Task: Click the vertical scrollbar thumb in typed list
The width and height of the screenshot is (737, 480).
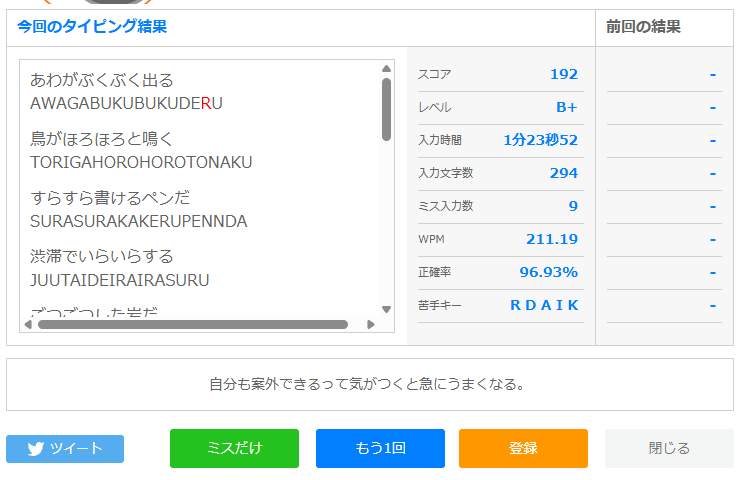Action: (x=386, y=110)
